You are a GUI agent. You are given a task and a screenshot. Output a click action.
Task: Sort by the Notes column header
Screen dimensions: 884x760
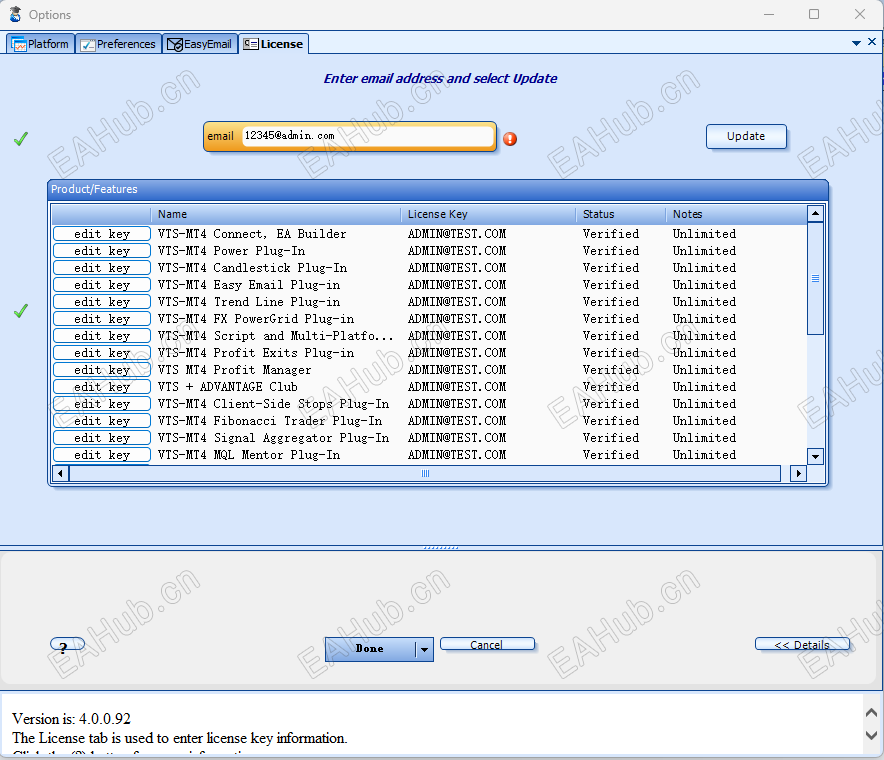click(x=736, y=214)
